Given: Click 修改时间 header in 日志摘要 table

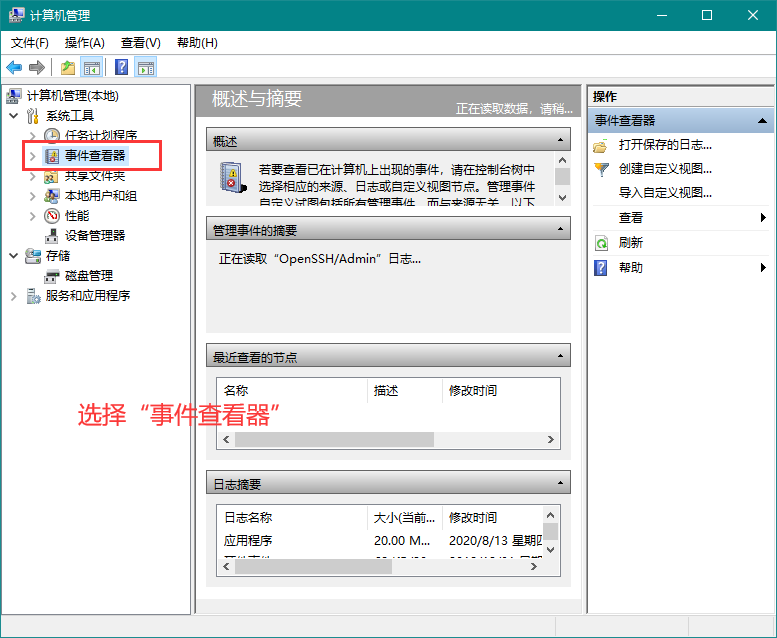Looking at the screenshot, I should (x=493, y=518).
